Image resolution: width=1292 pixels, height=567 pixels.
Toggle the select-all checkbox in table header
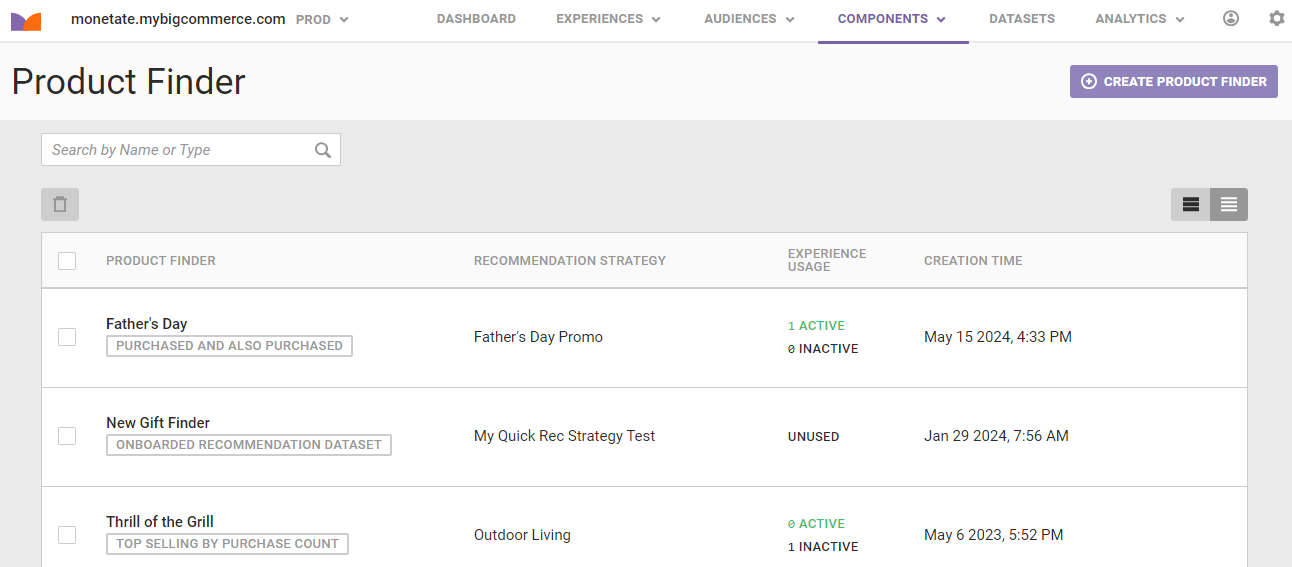click(x=67, y=261)
